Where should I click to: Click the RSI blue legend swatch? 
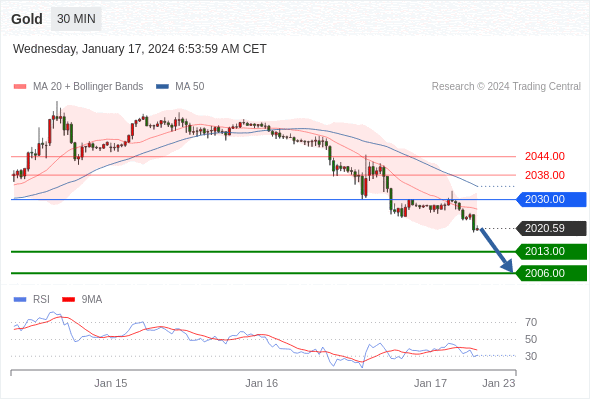coord(20,300)
